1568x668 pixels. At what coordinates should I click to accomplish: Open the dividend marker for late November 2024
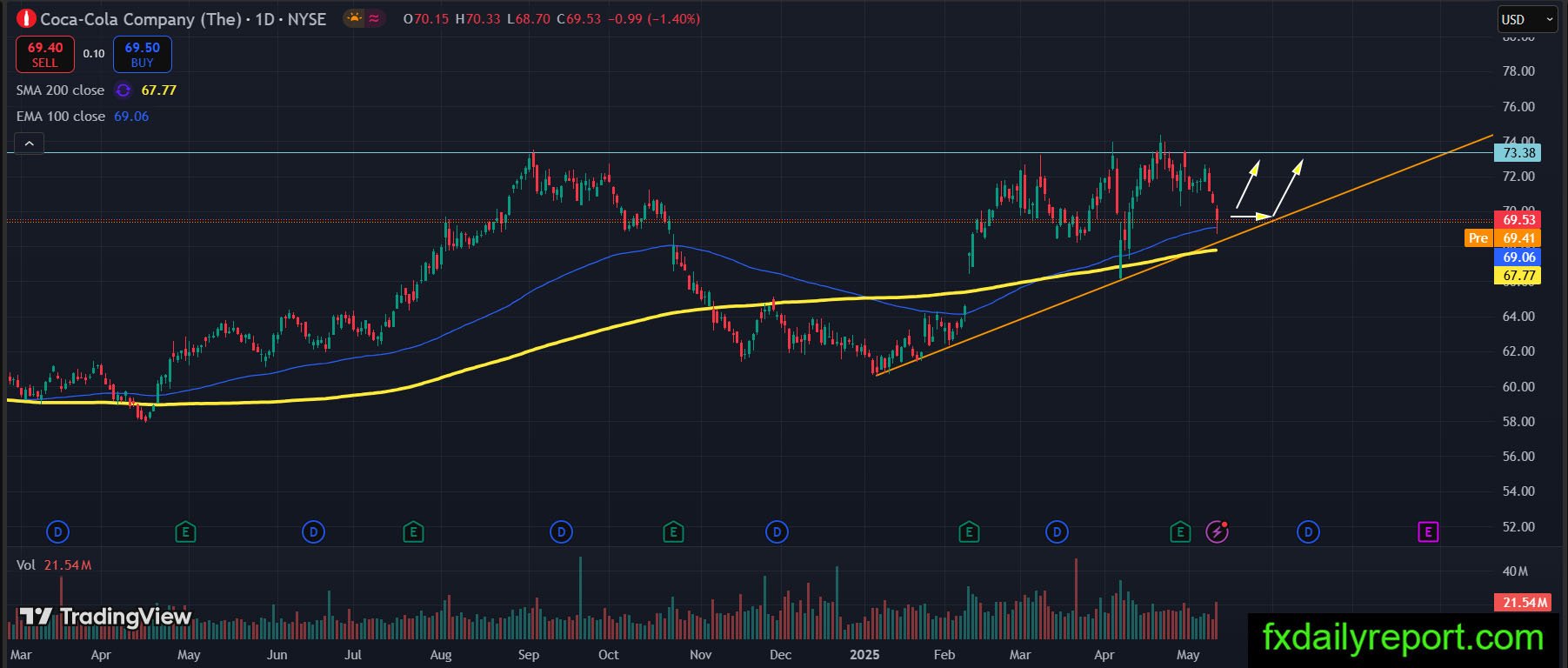pyautogui.click(x=777, y=531)
